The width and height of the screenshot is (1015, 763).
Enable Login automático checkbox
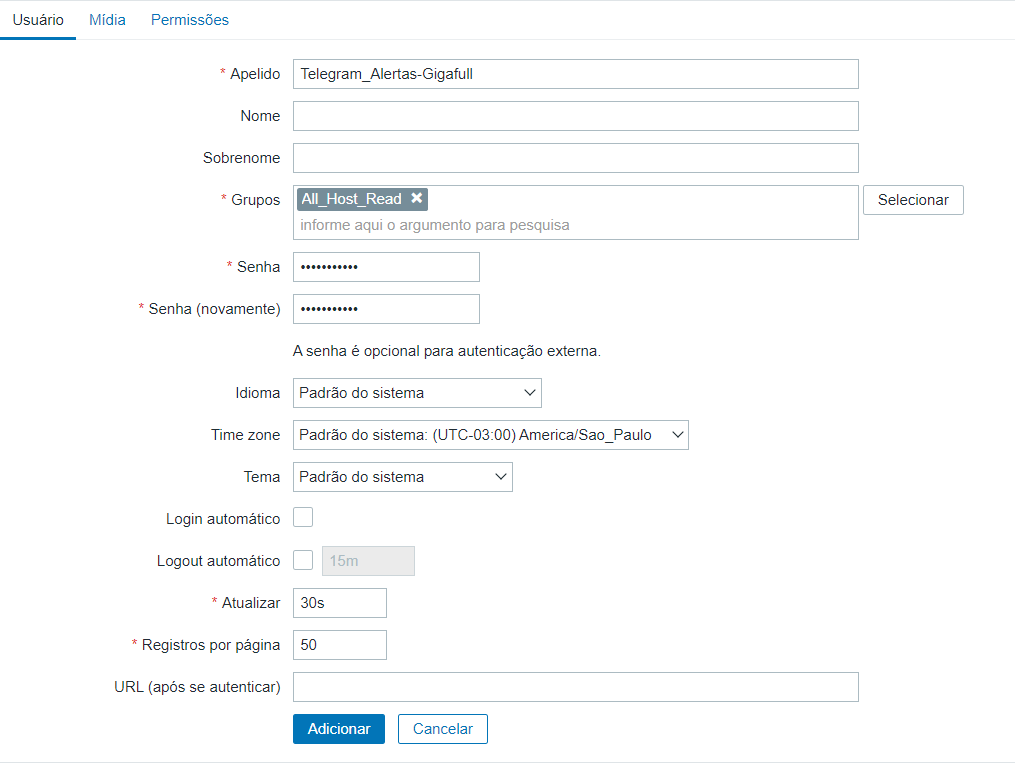[x=303, y=518]
